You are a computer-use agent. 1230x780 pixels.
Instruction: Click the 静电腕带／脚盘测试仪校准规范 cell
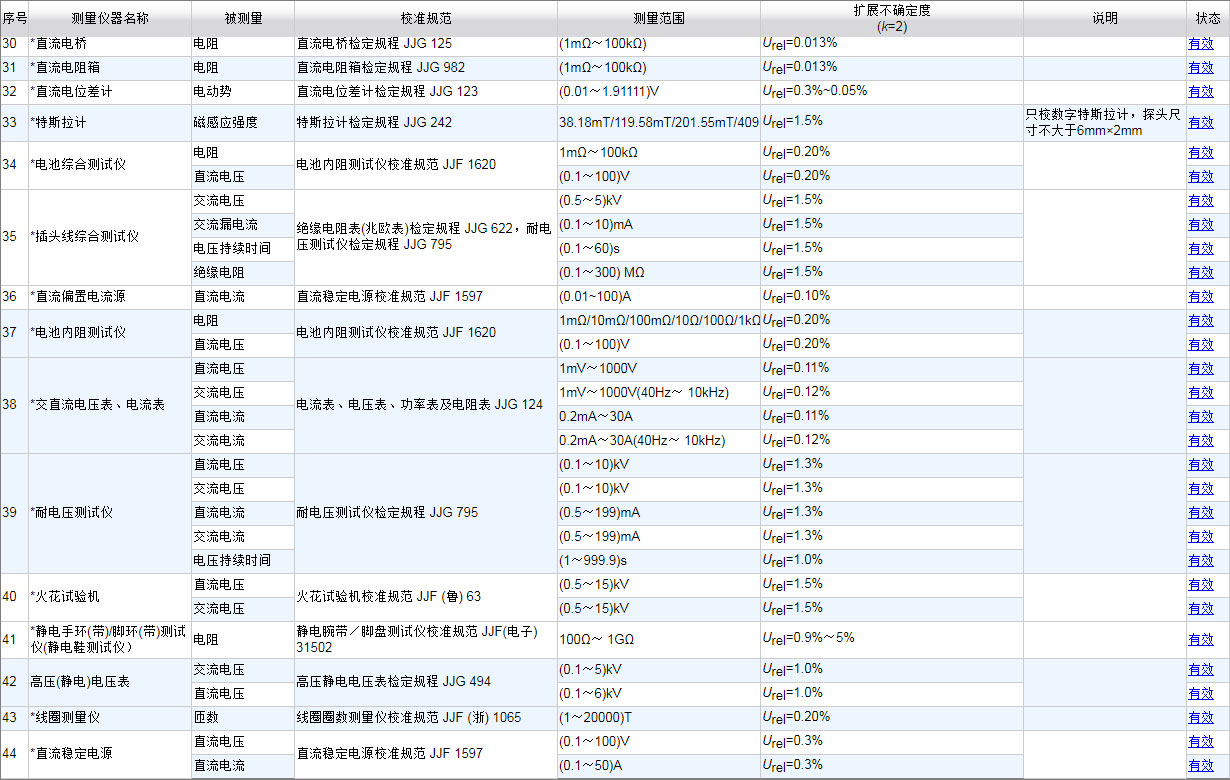425,640
